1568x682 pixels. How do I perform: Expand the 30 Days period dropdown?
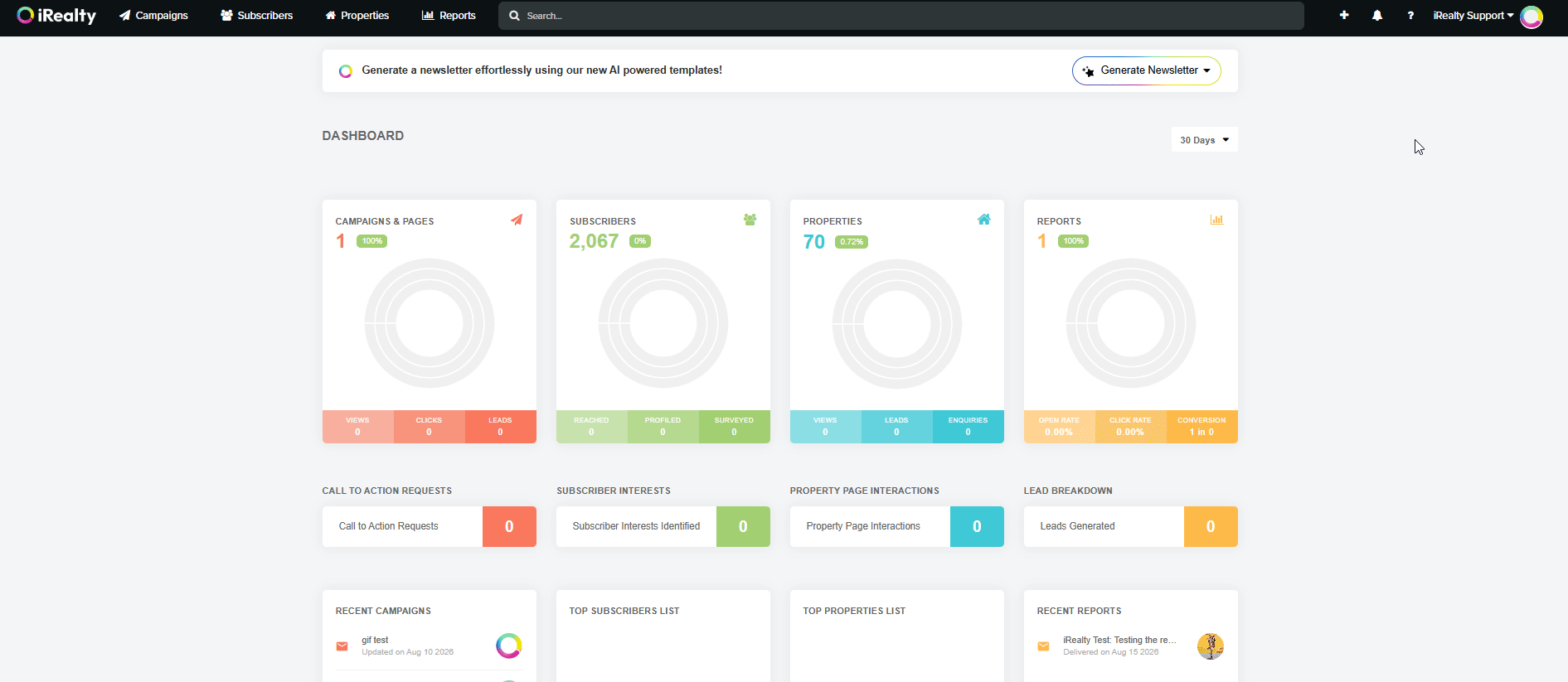[x=1204, y=140]
